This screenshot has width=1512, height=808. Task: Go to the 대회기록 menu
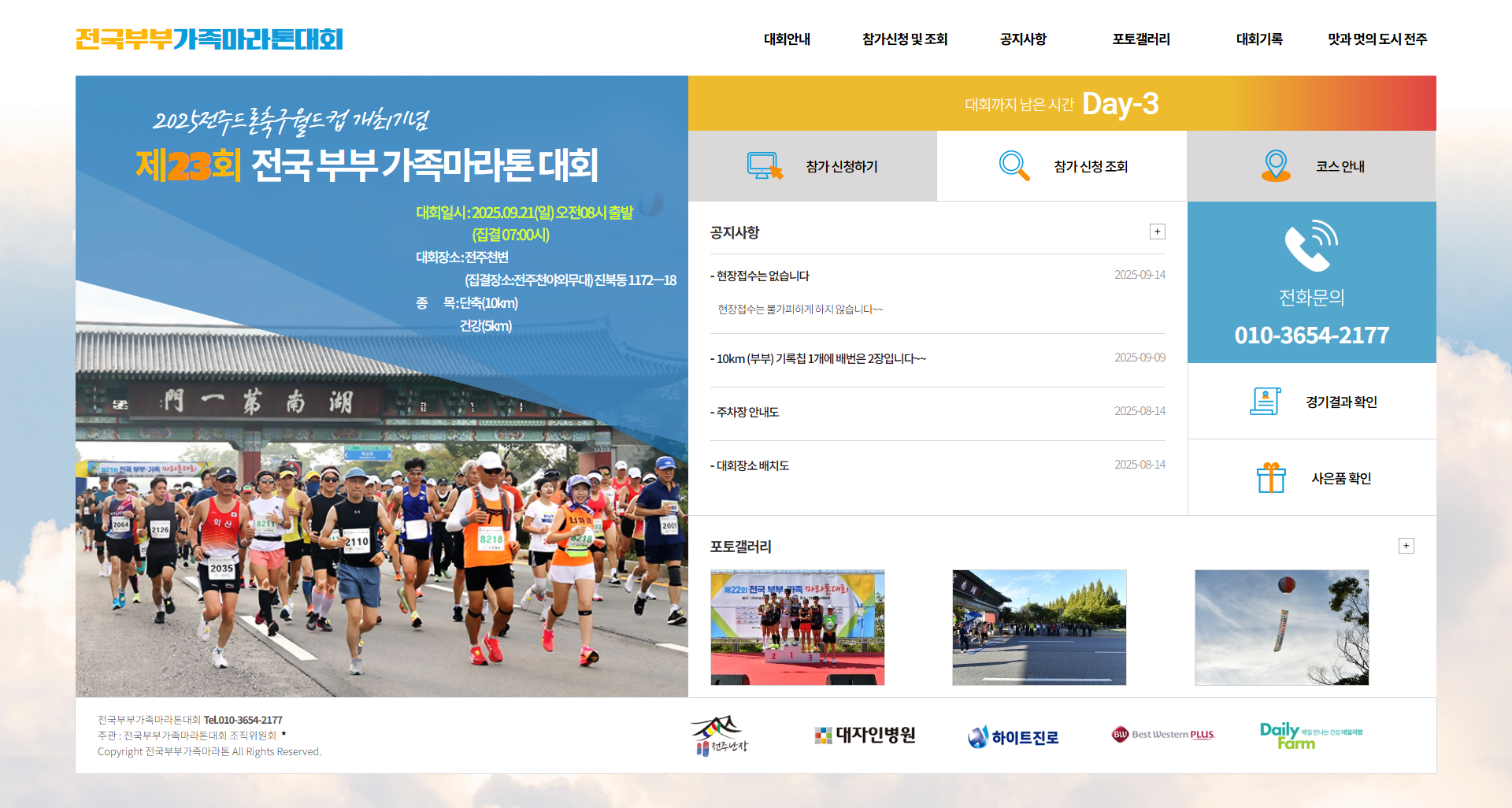[x=1258, y=39]
